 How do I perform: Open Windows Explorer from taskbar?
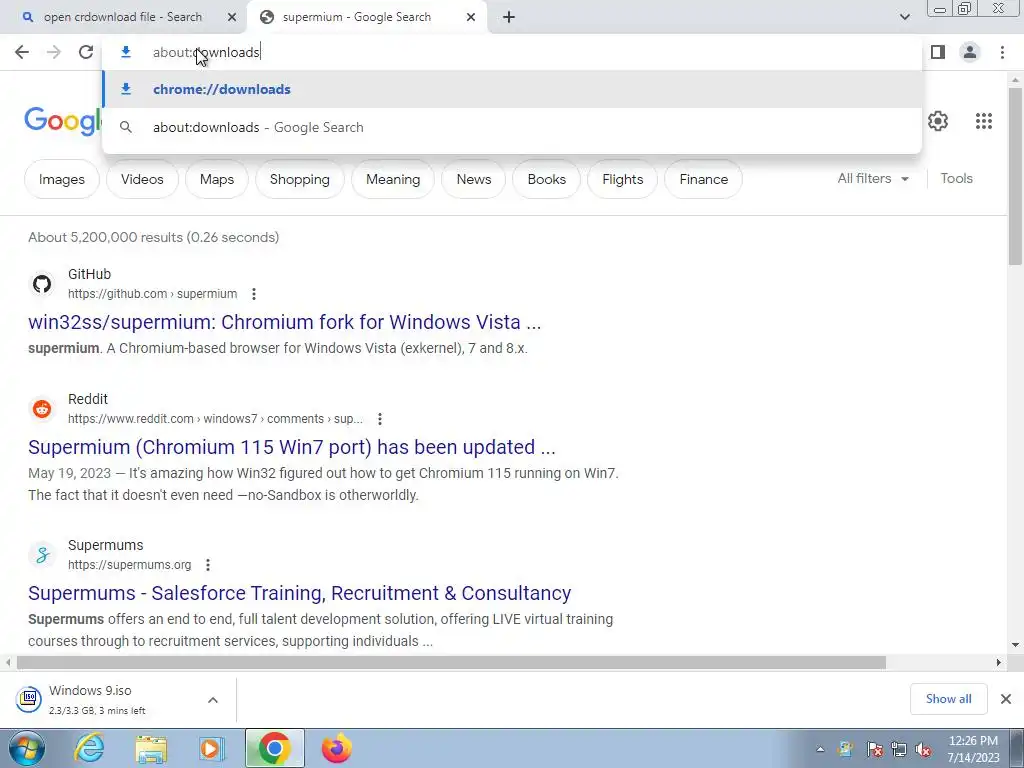coord(151,748)
